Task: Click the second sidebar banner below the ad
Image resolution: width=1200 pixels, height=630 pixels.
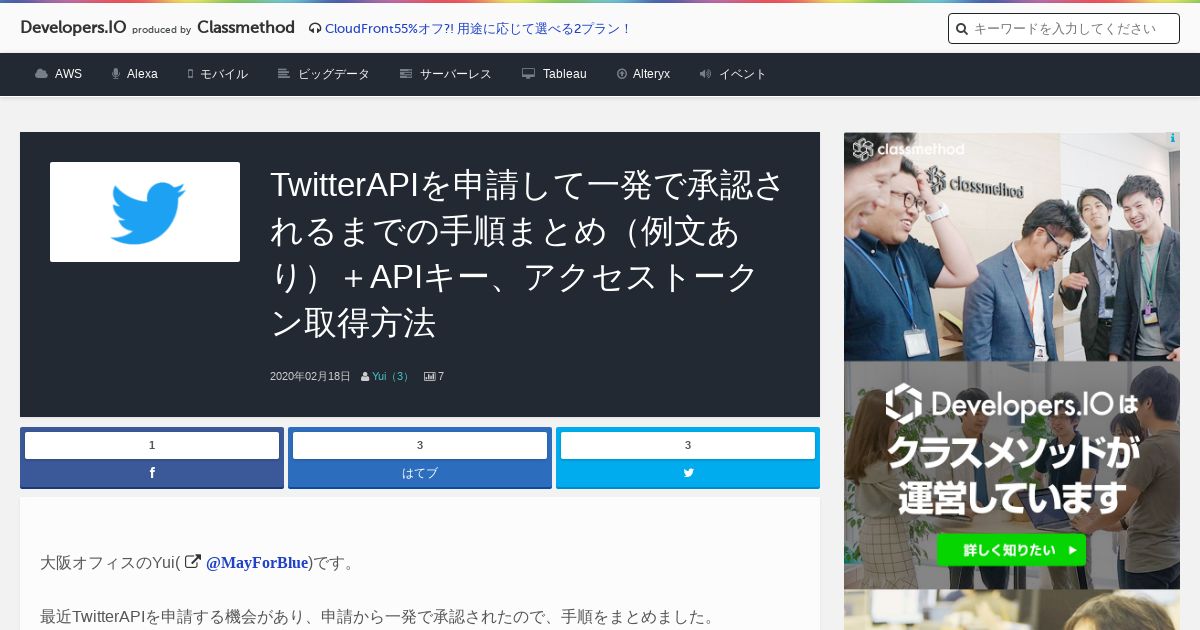Action: click(x=1012, y=610)
